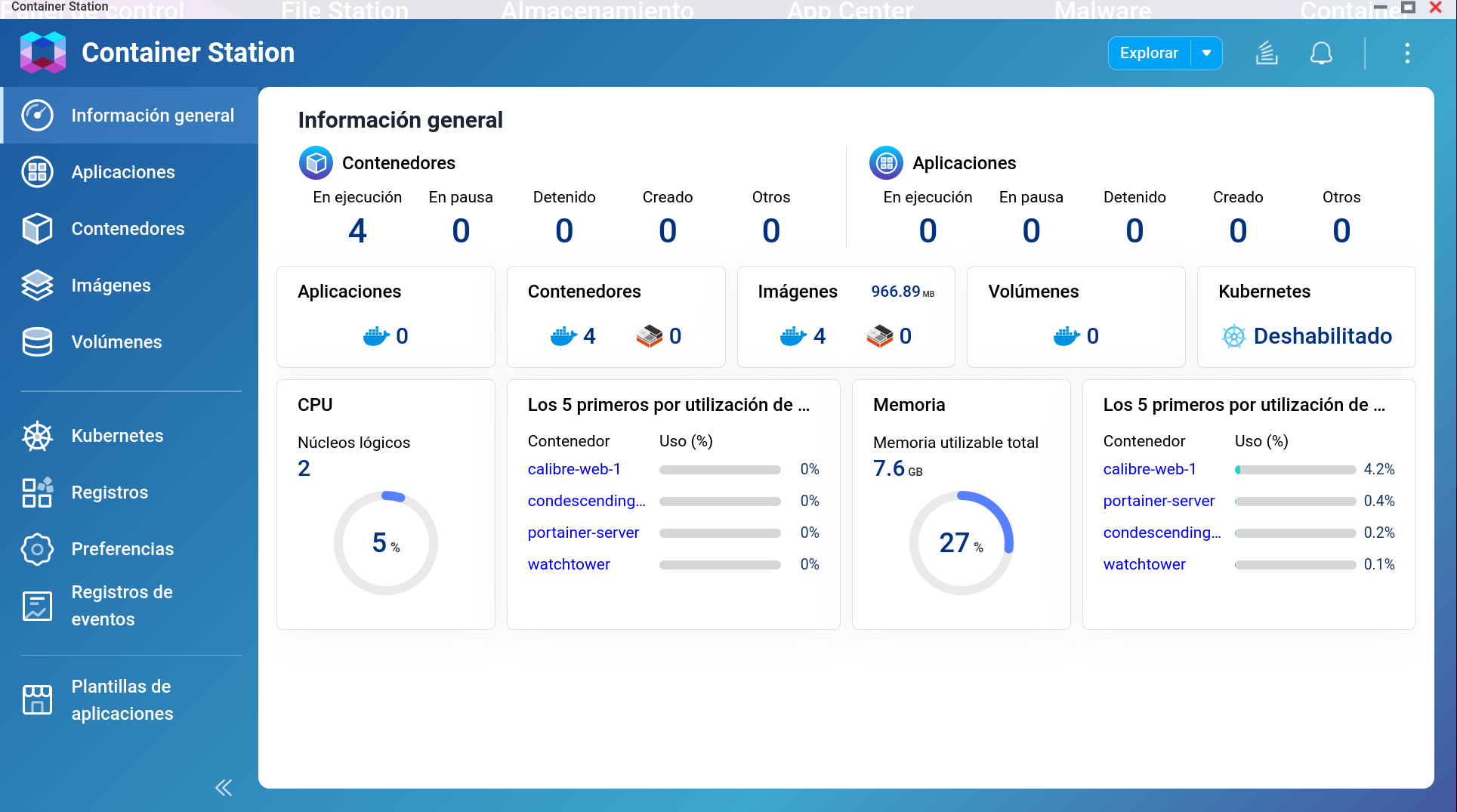Go to Aplicaciones in the sidebar
The image size is (1457, 812).
(x=123, y=172)
